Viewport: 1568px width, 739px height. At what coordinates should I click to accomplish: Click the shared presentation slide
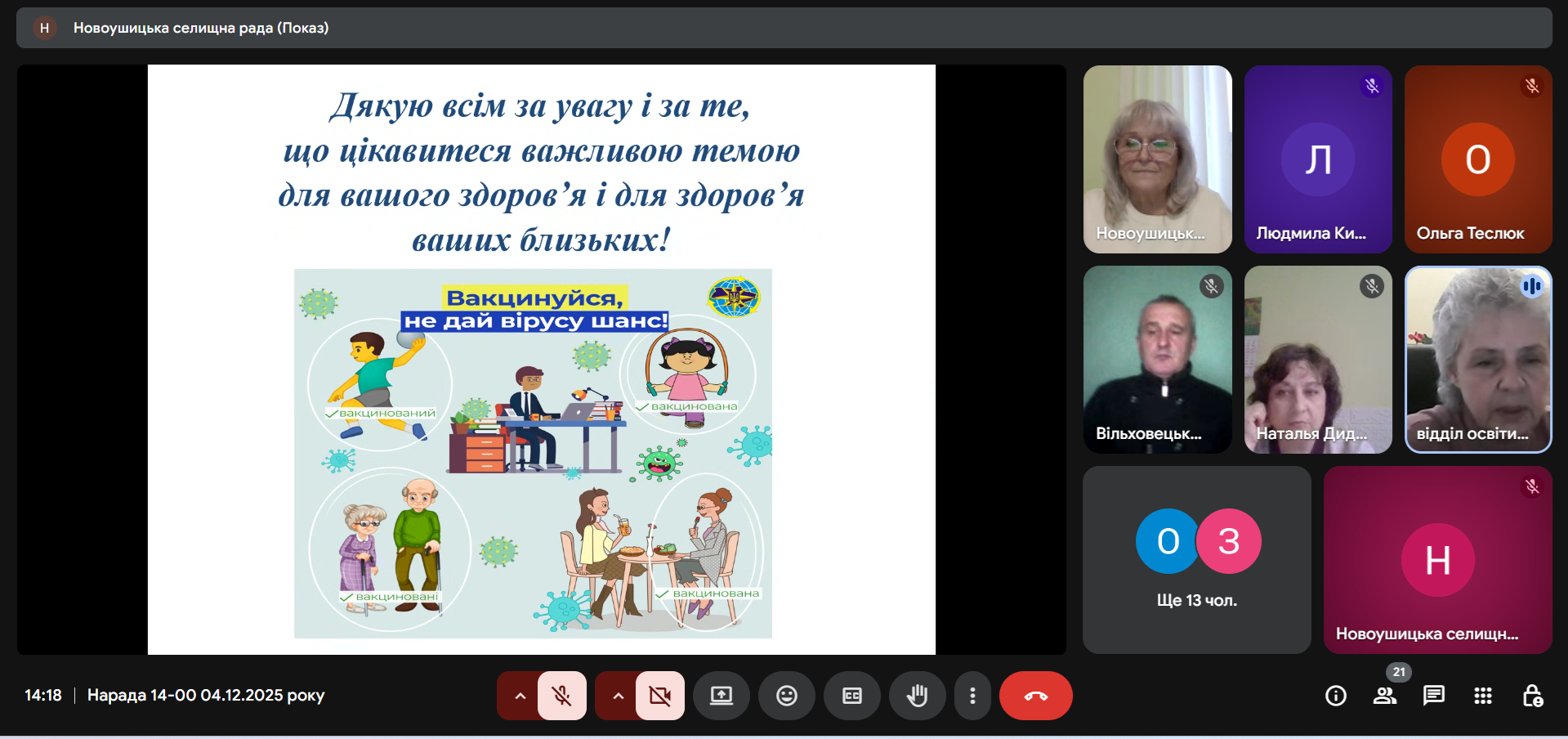541,360
